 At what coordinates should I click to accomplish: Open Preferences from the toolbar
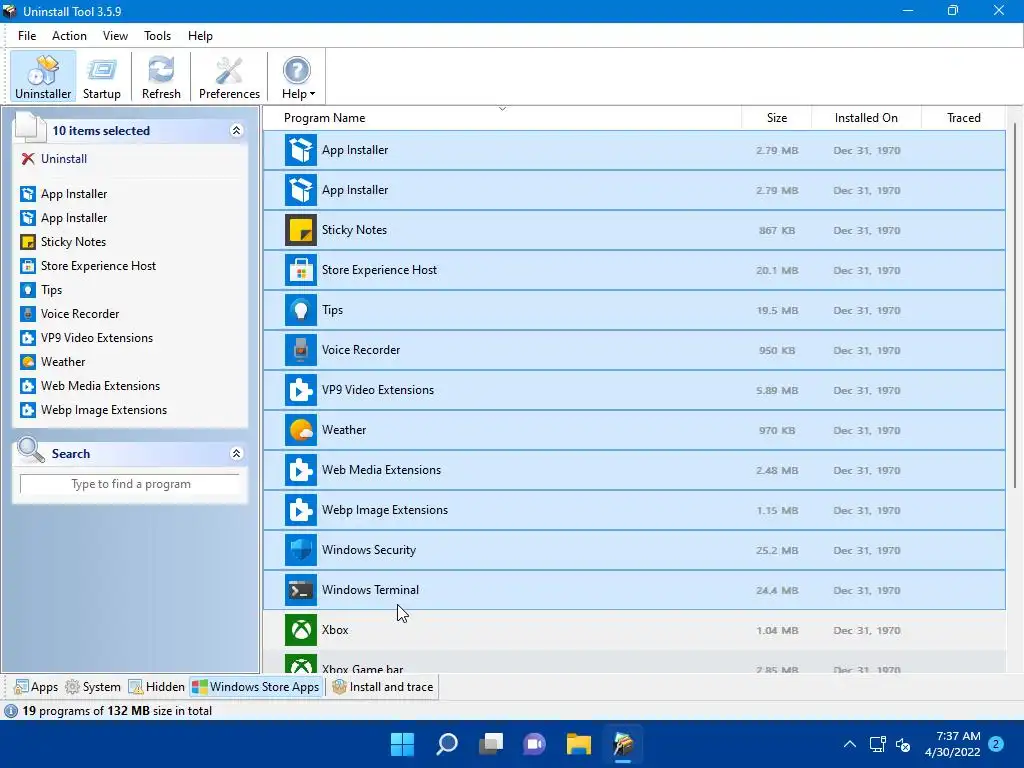click(x=229, y=76)
